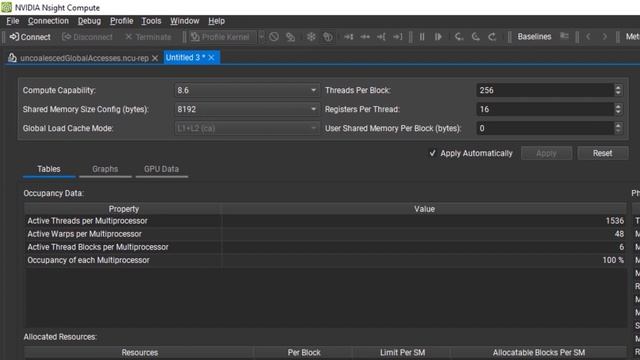
Task: Click the Baselines toolbar button
Action: tap(534, 37)
